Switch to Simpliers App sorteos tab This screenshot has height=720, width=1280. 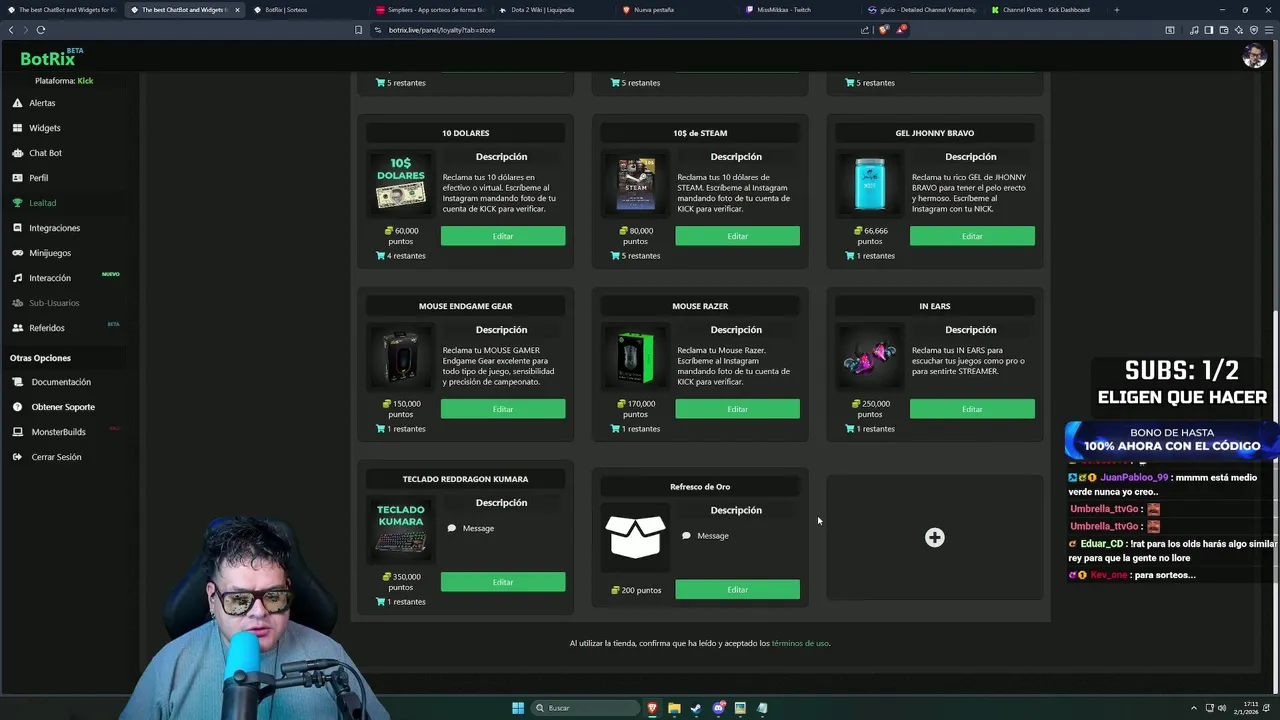(430, 10)
